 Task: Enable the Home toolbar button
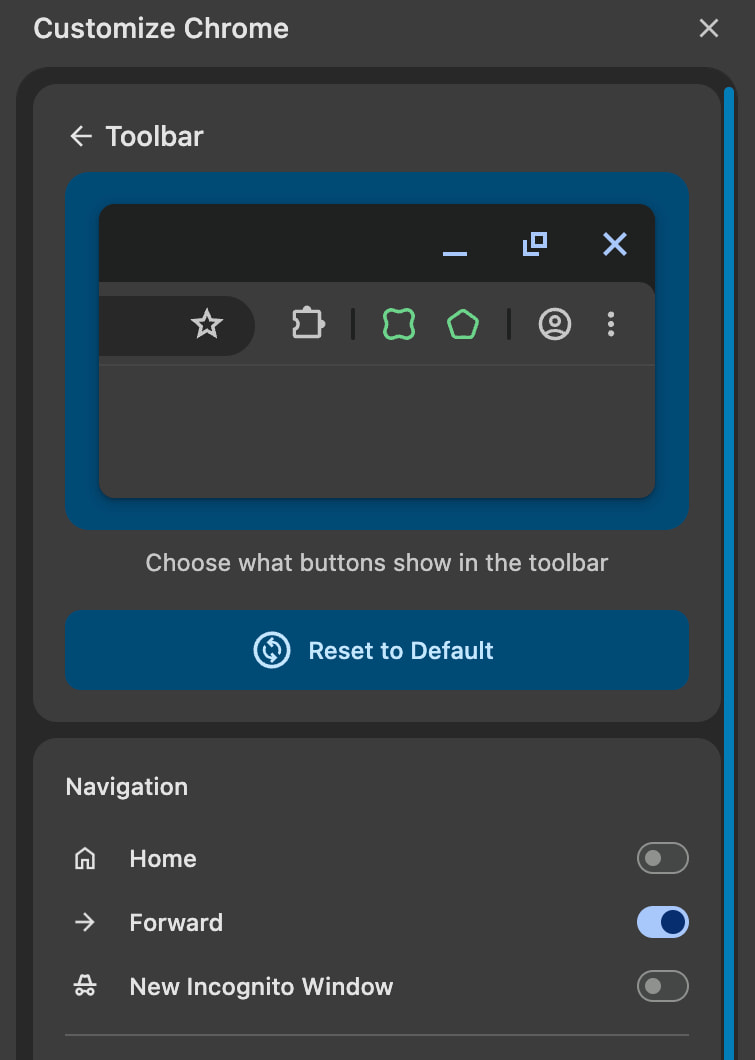(662, 858)
